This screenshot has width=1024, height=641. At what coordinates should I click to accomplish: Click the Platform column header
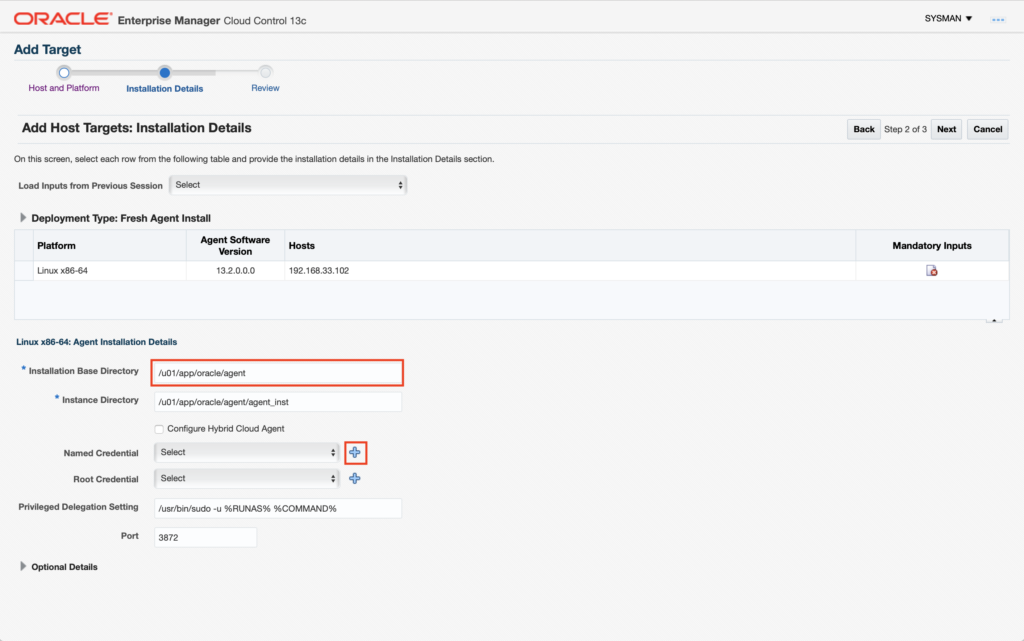point(109,245)
